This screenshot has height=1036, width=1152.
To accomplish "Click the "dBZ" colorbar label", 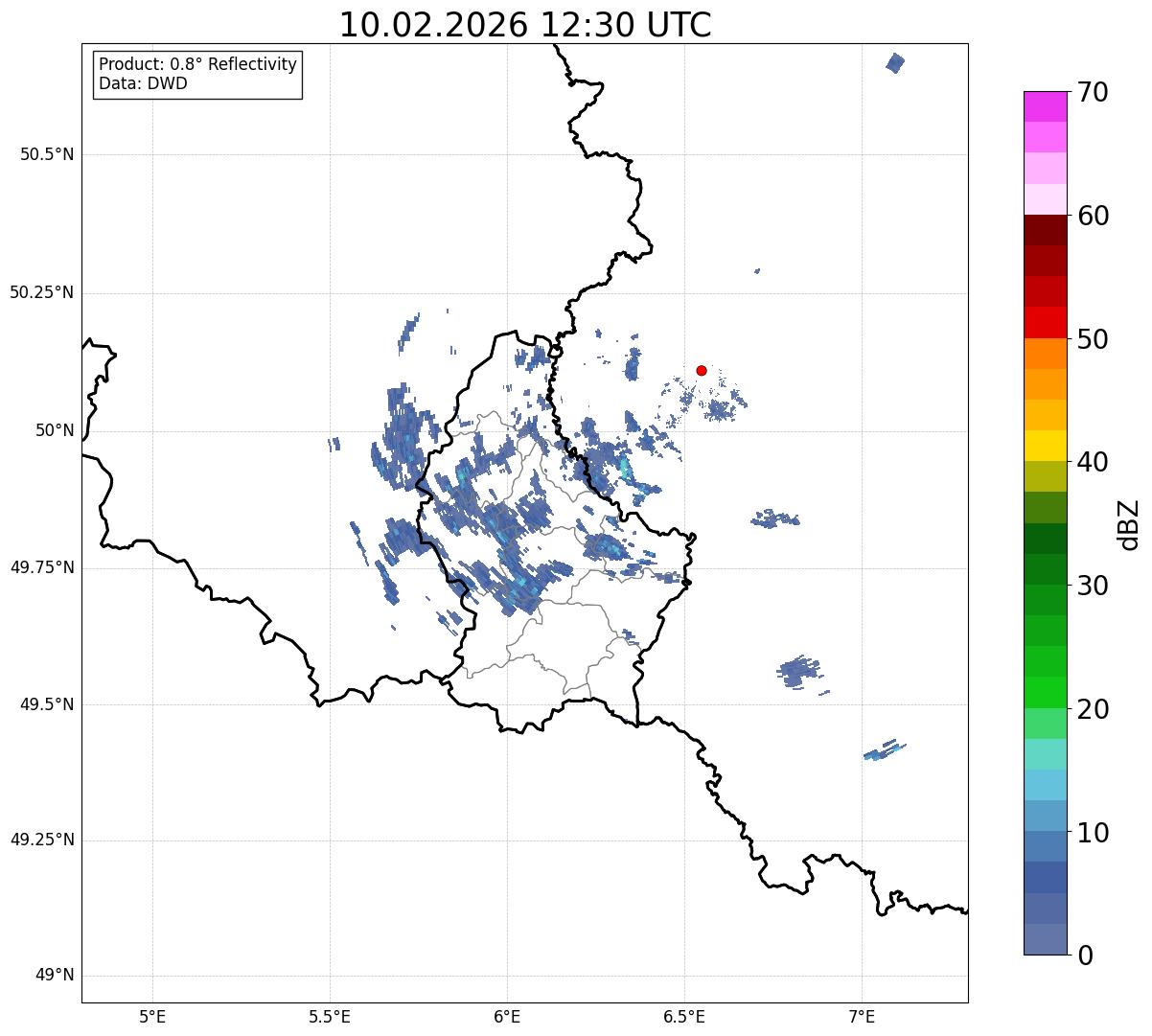I will point(1130,523).
